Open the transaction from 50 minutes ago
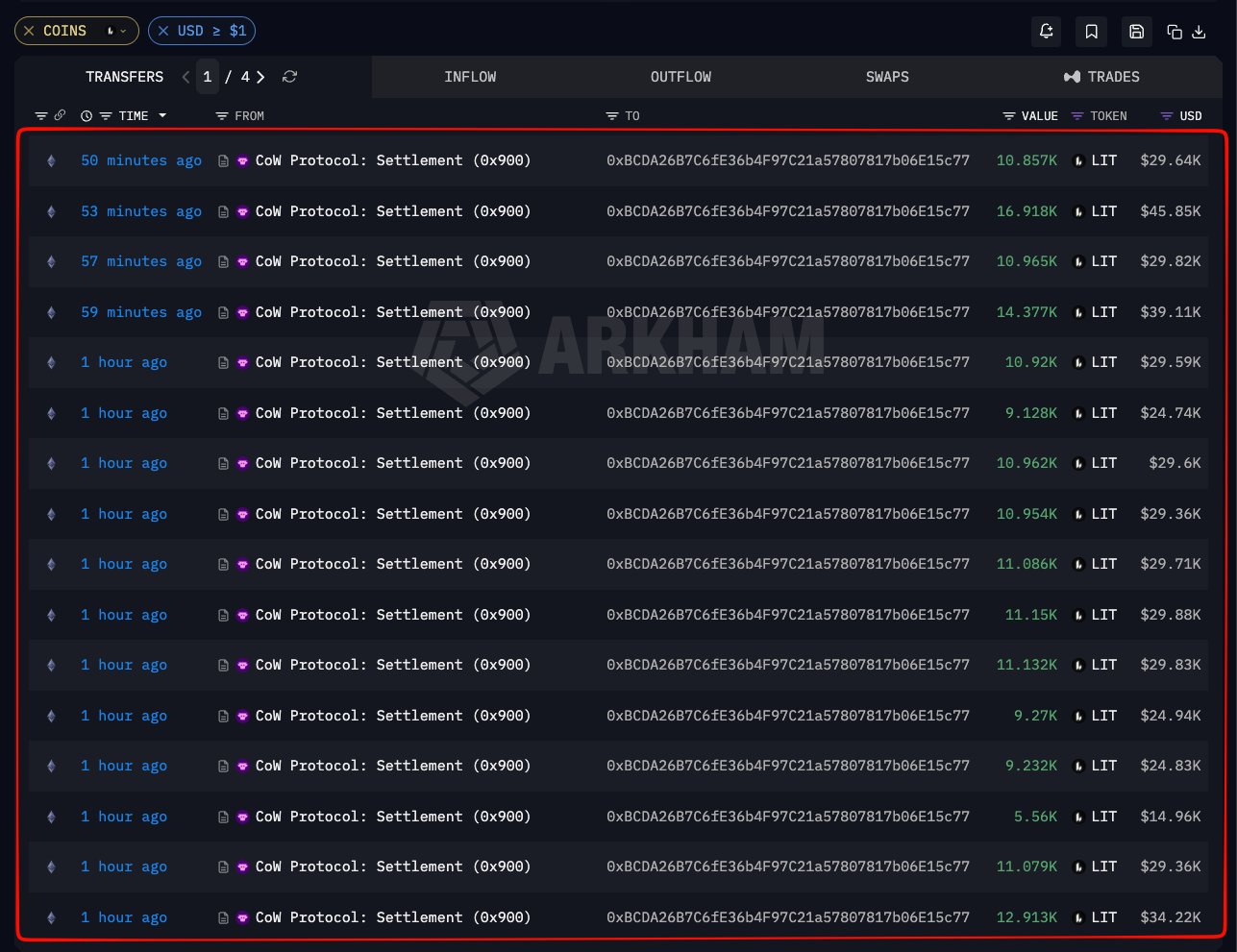This screenshot has height=952, width=1237. [141, 160]
